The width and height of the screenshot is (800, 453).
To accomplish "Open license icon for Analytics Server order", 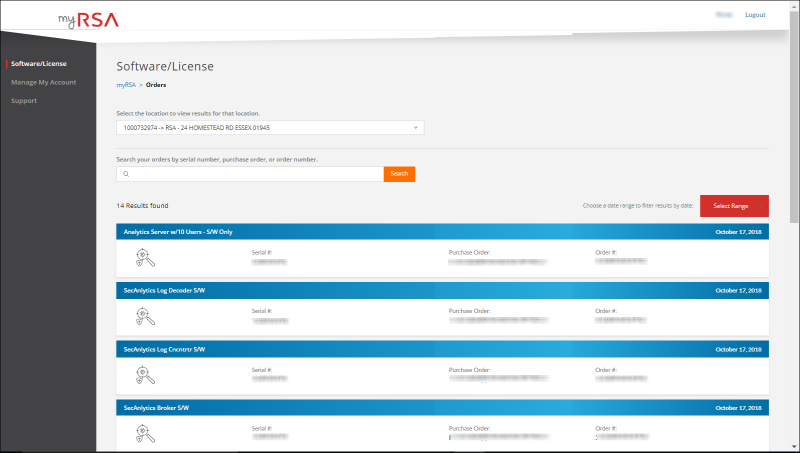I will [x=145, y=258].
